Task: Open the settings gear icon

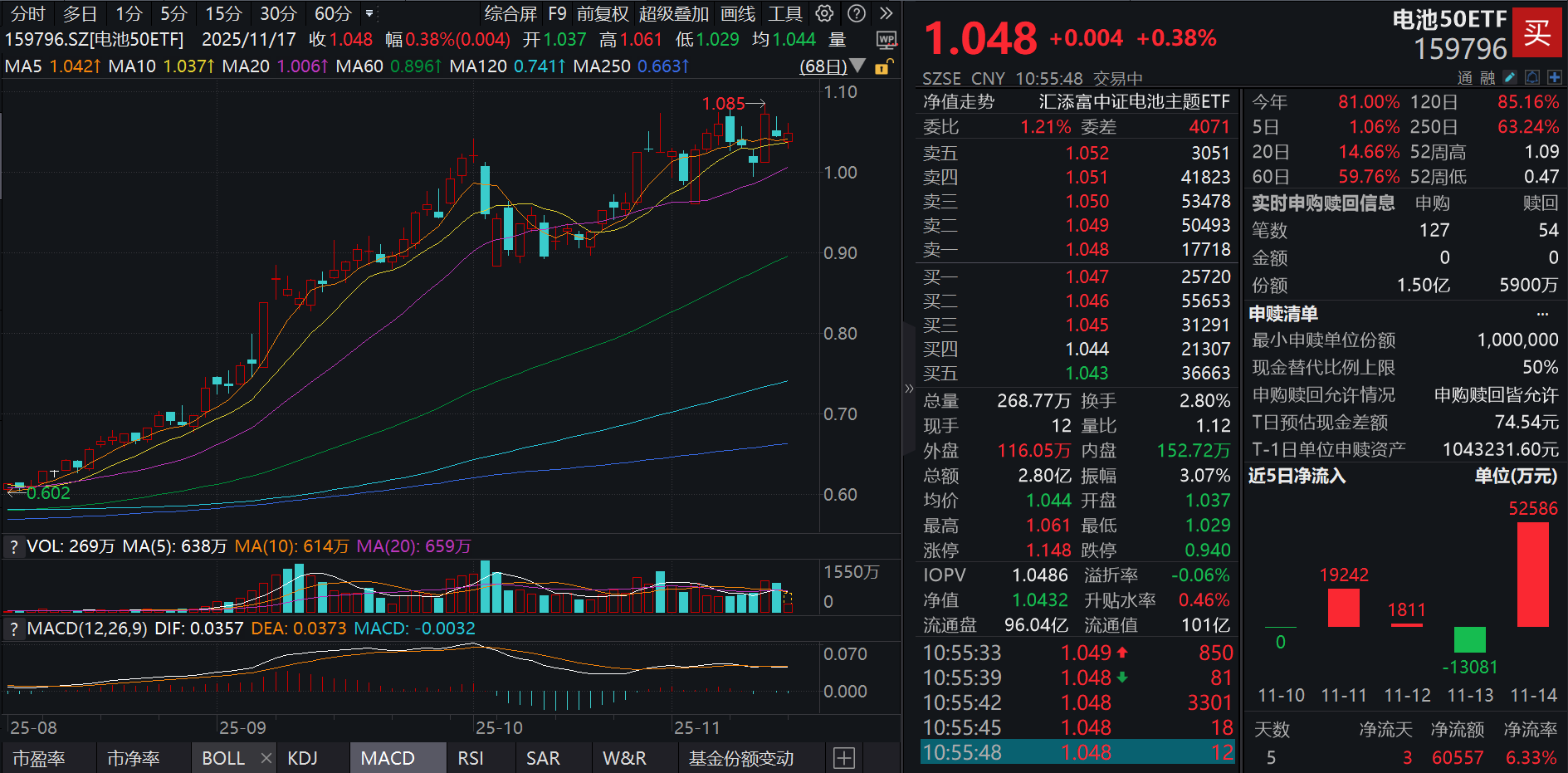Action: coord(823,13)
